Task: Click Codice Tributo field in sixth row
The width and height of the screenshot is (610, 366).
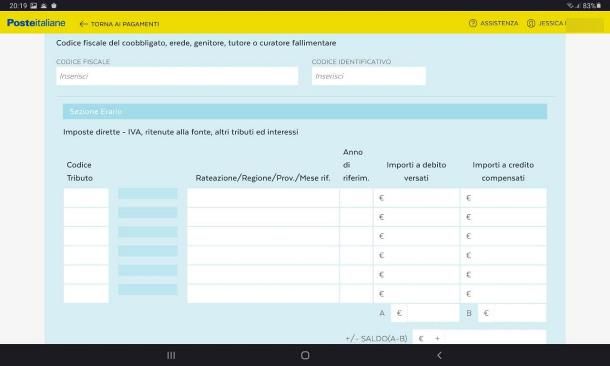Action: 86,294
